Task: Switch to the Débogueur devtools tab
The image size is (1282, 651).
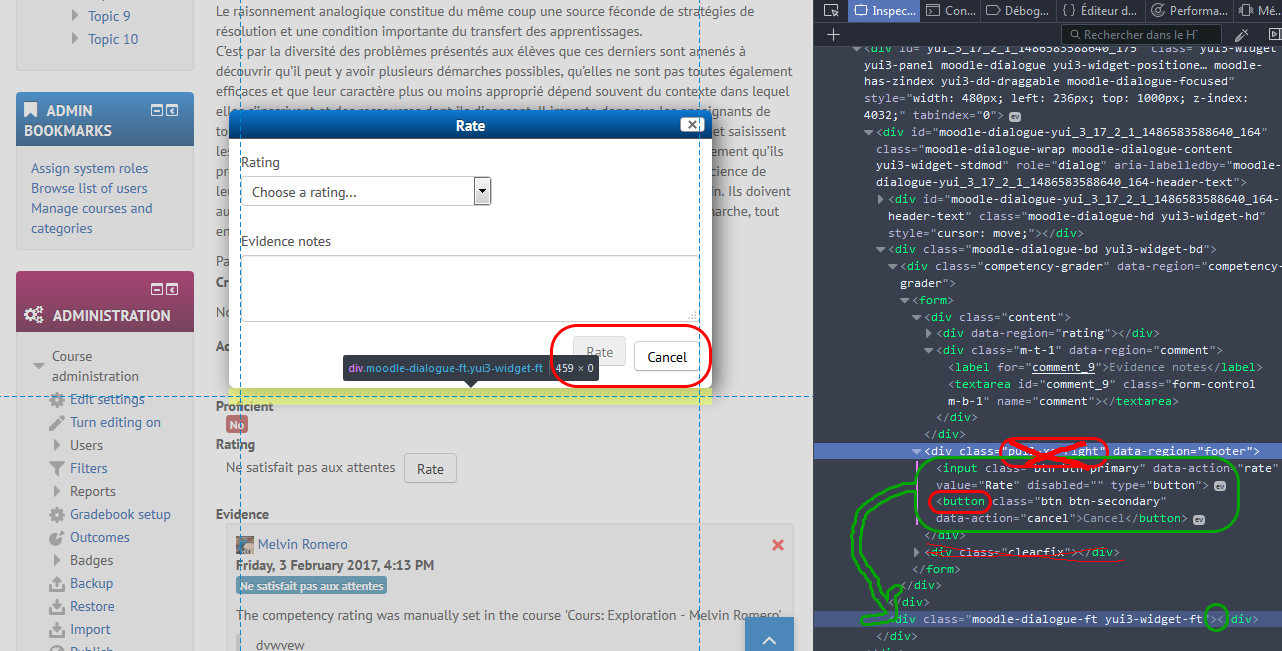Action: coord(1017,11)
